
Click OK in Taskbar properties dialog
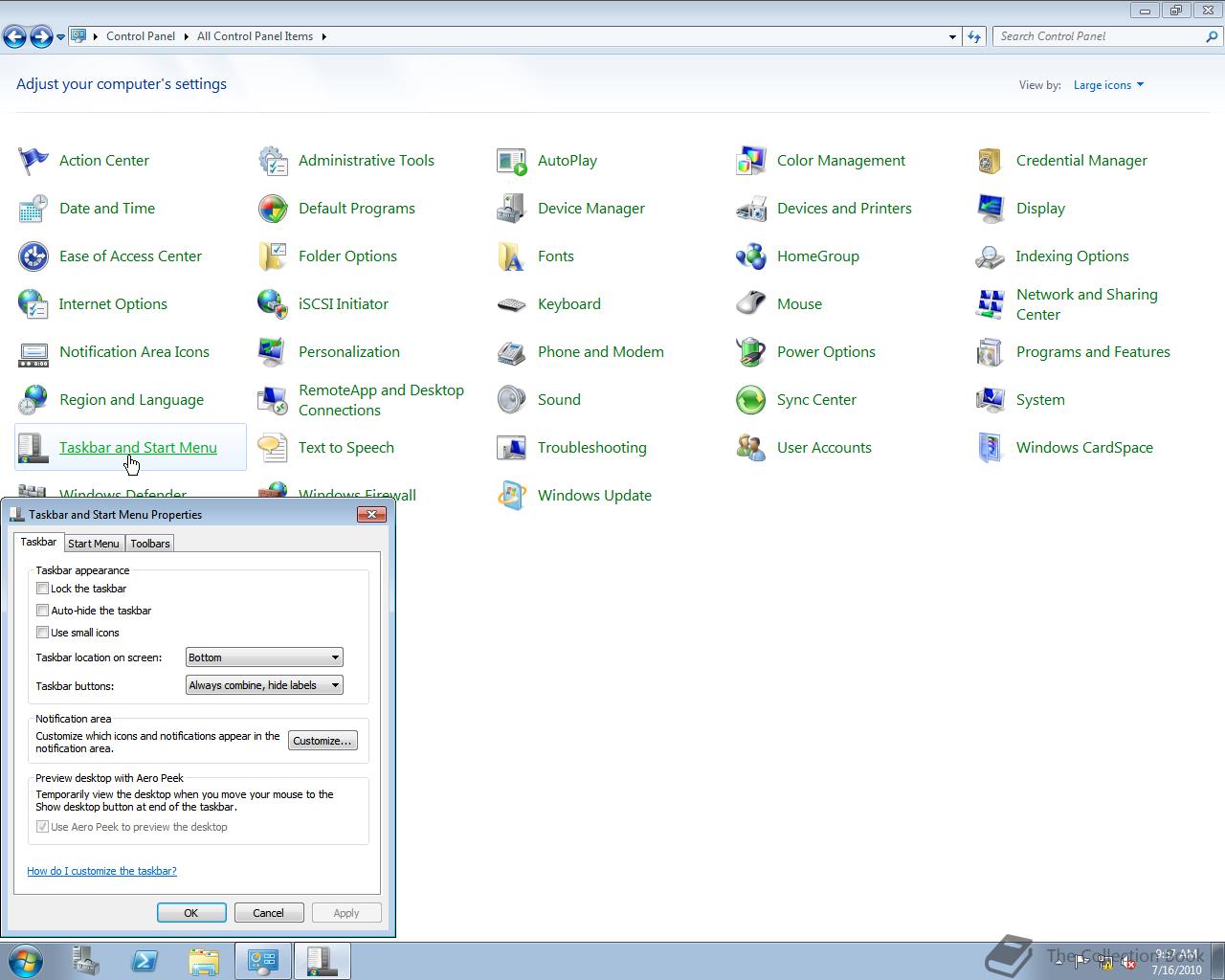[x=191, y=913]
